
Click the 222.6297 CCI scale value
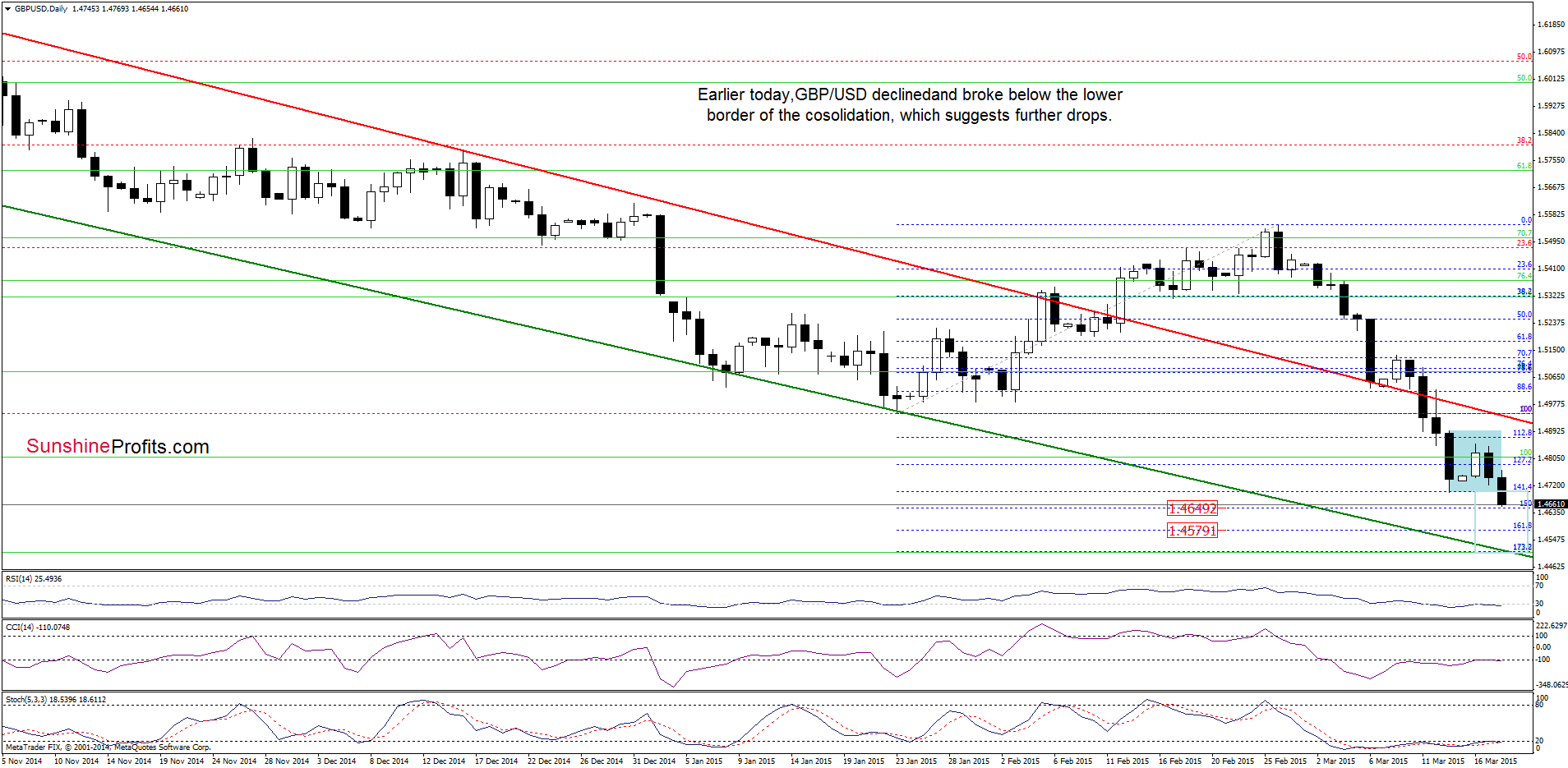1552,626
